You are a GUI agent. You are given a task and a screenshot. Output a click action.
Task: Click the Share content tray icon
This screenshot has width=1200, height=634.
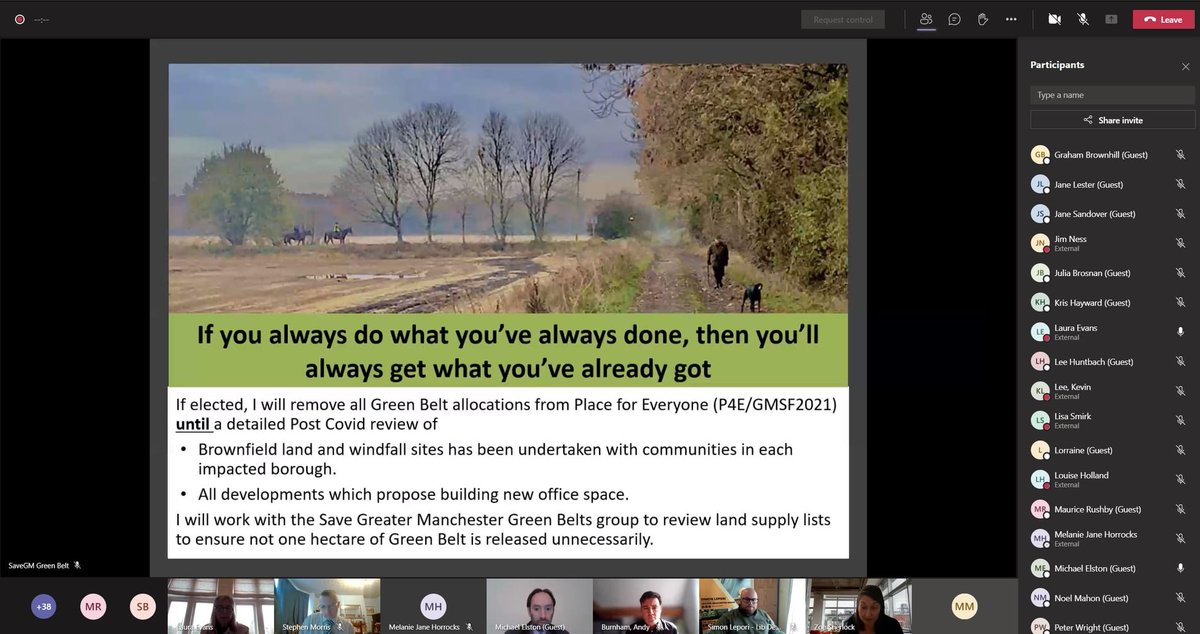(1111, 19)
